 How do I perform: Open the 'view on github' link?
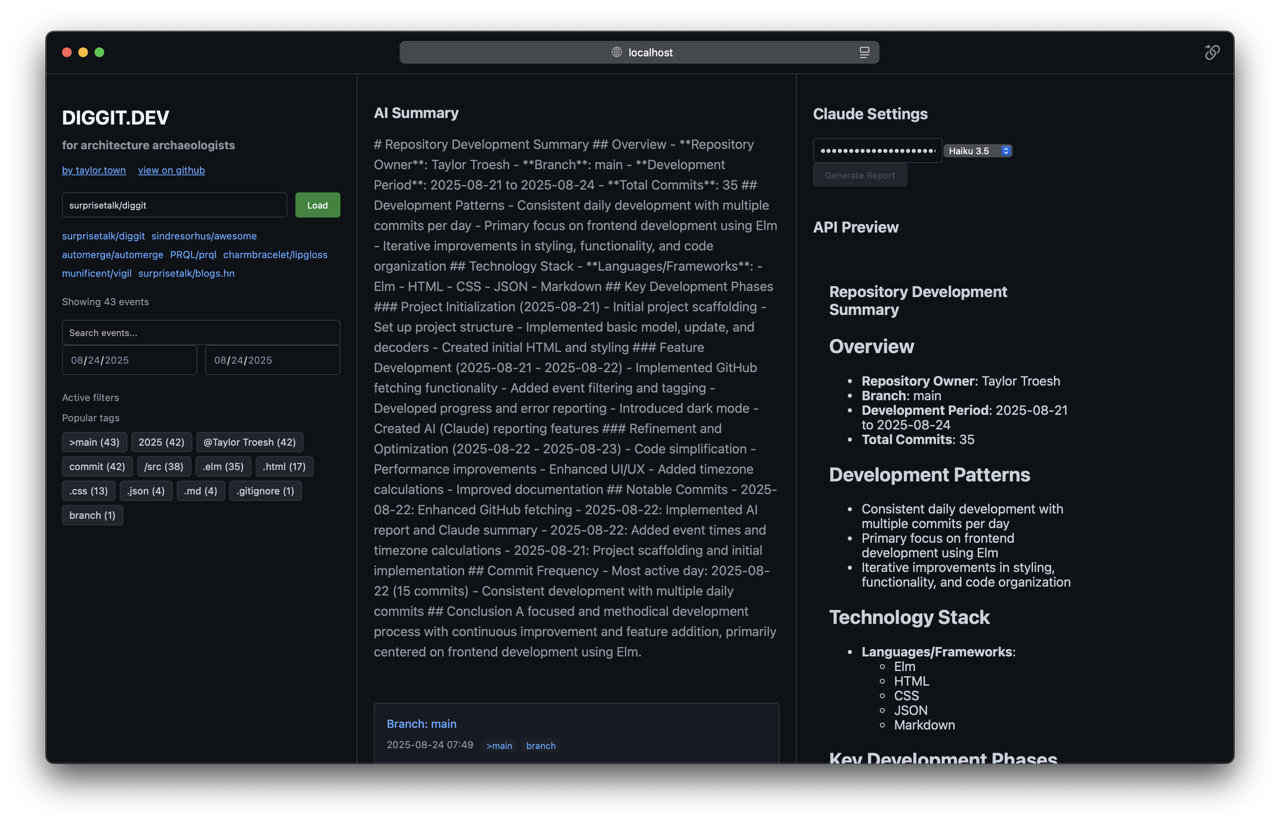pyautogui.click(x=171, y=170)
